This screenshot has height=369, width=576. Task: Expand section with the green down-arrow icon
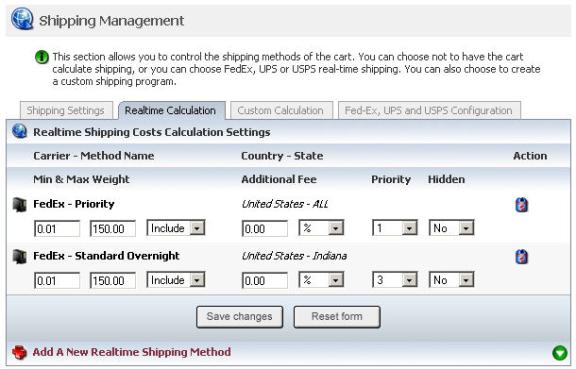(559, 353)
